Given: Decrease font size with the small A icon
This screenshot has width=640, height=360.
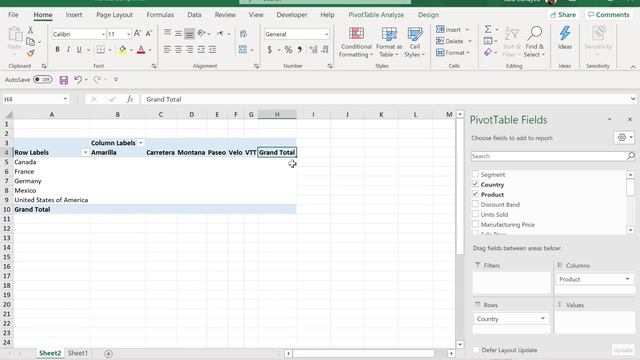Looking at the screenshot, I should pos(149,34).
